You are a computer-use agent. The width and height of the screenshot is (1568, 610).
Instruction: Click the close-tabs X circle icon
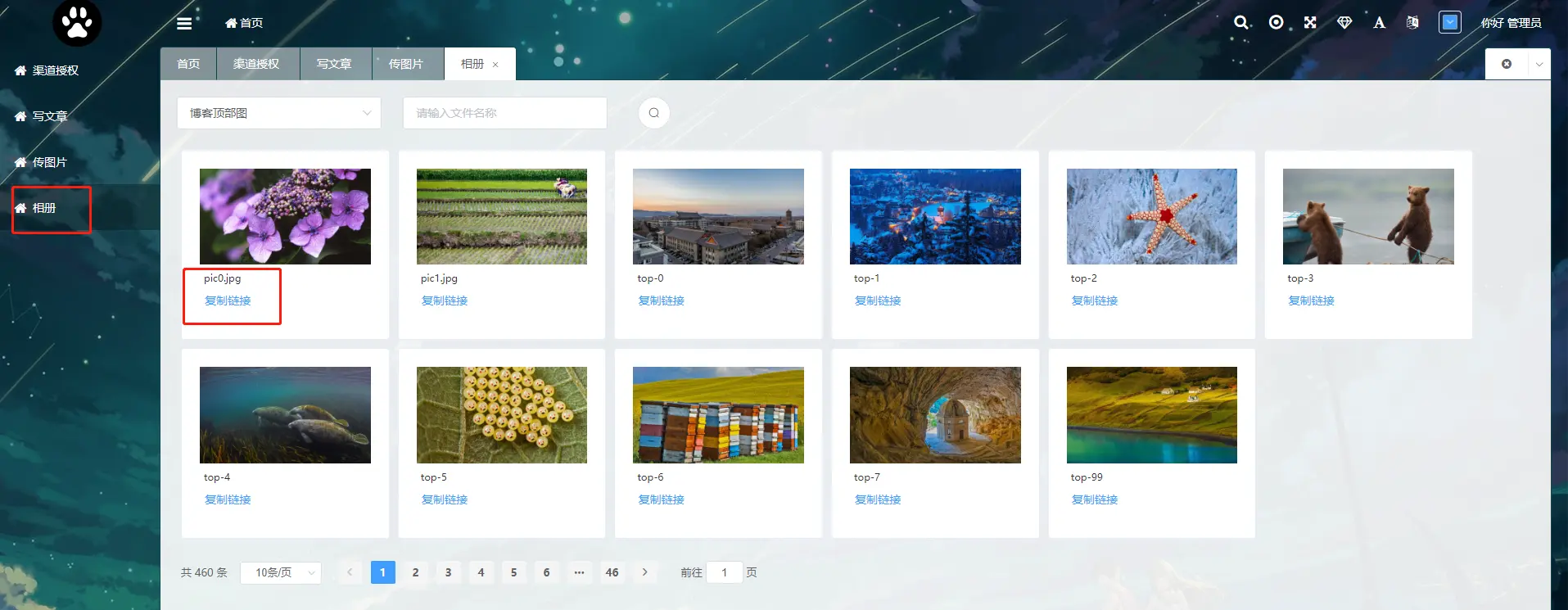[1507, 64]
